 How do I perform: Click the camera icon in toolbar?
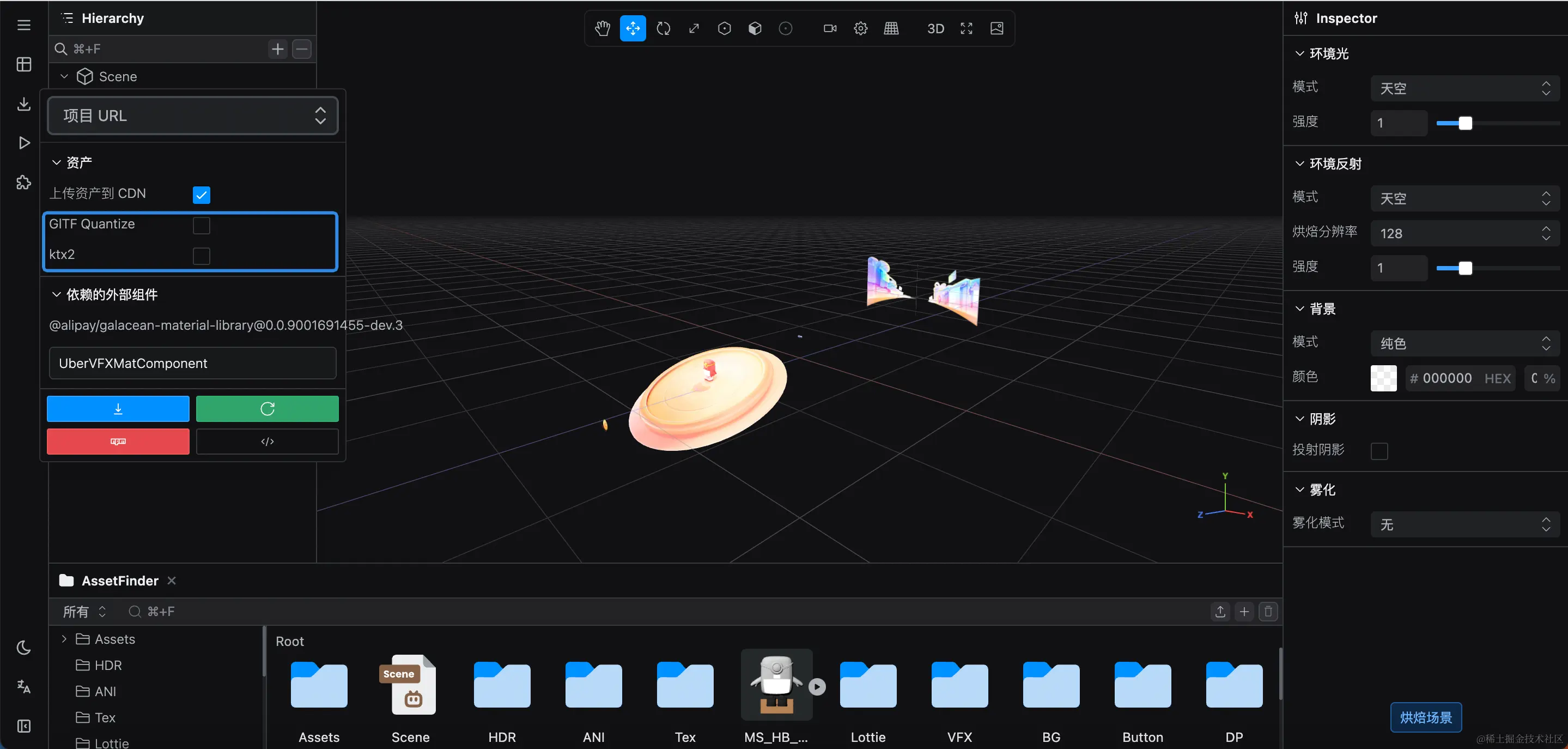(830, 29)
